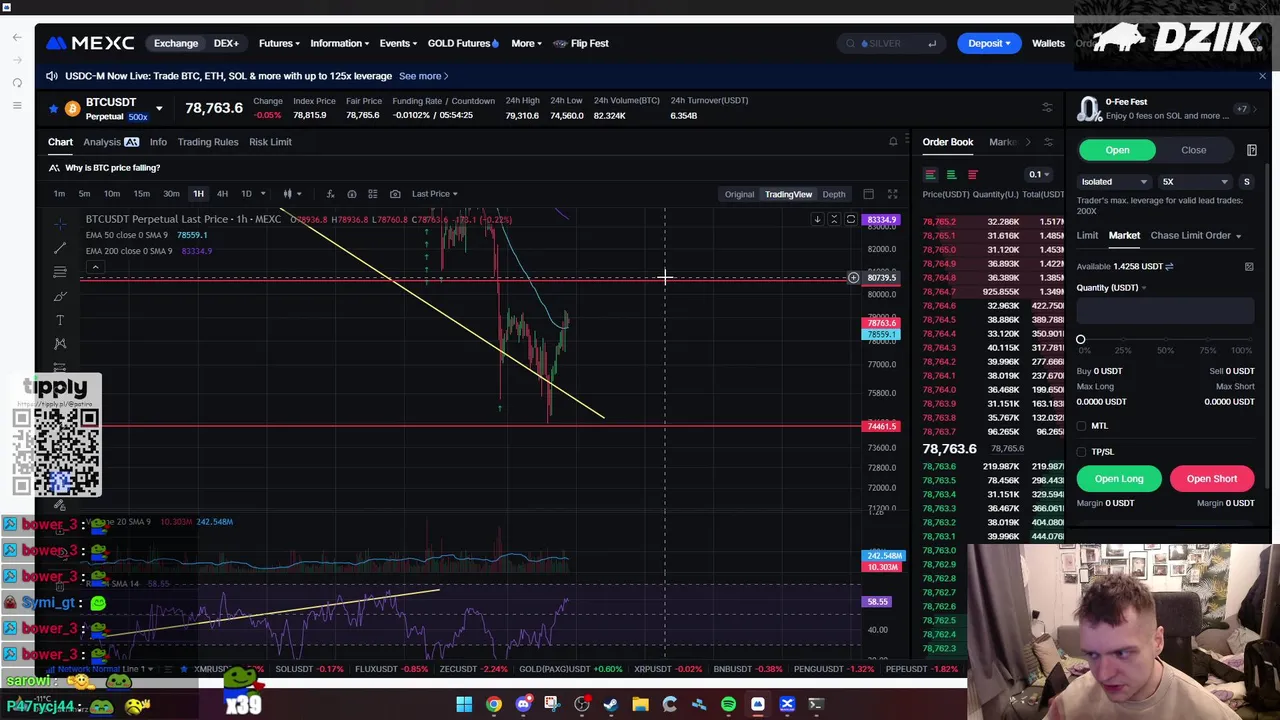Switch to Close position mode
The height and width of the screenshot is (720, 1280).
coord(1193,150)
